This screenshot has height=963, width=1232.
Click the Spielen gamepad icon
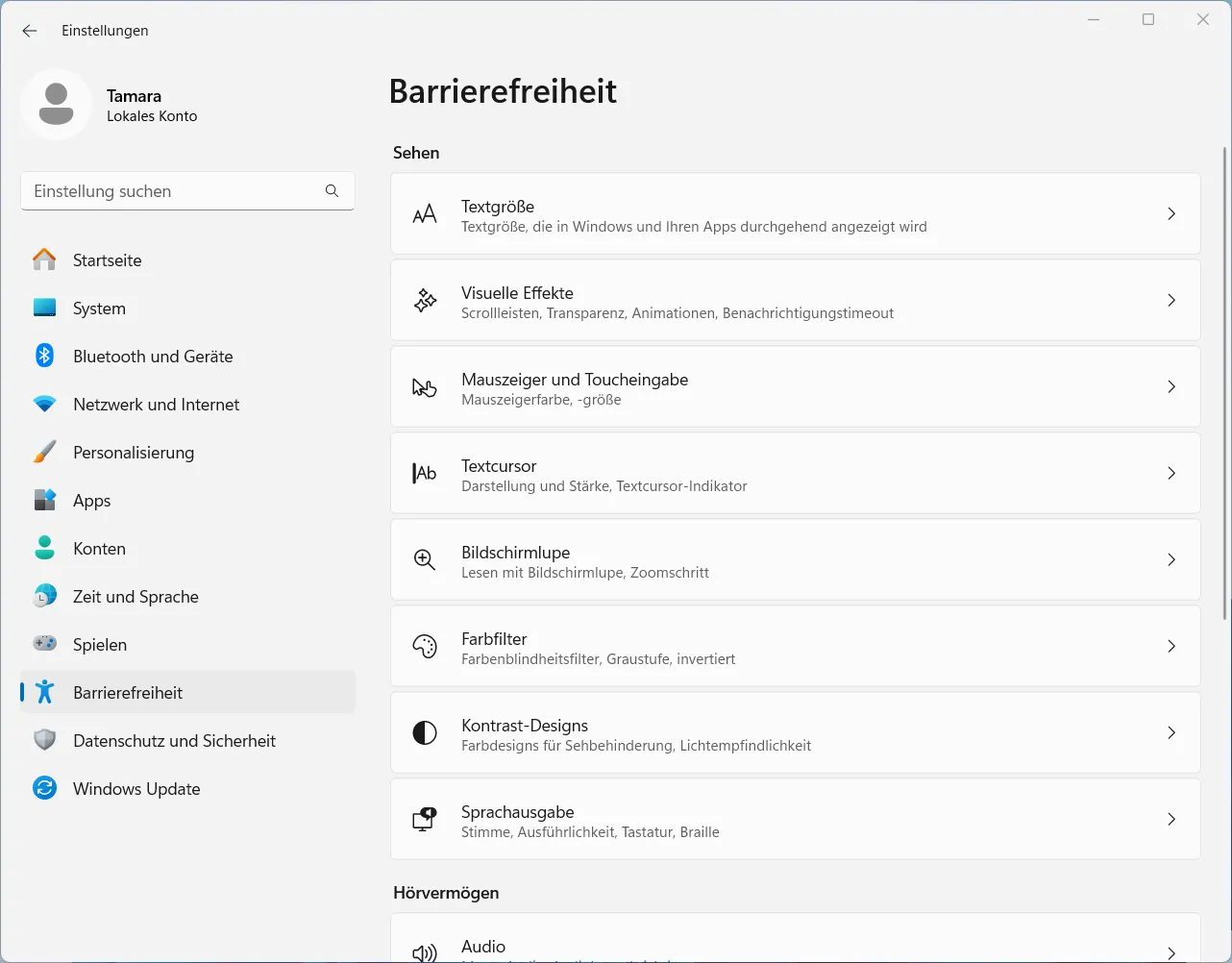click(x=44, y=643)
